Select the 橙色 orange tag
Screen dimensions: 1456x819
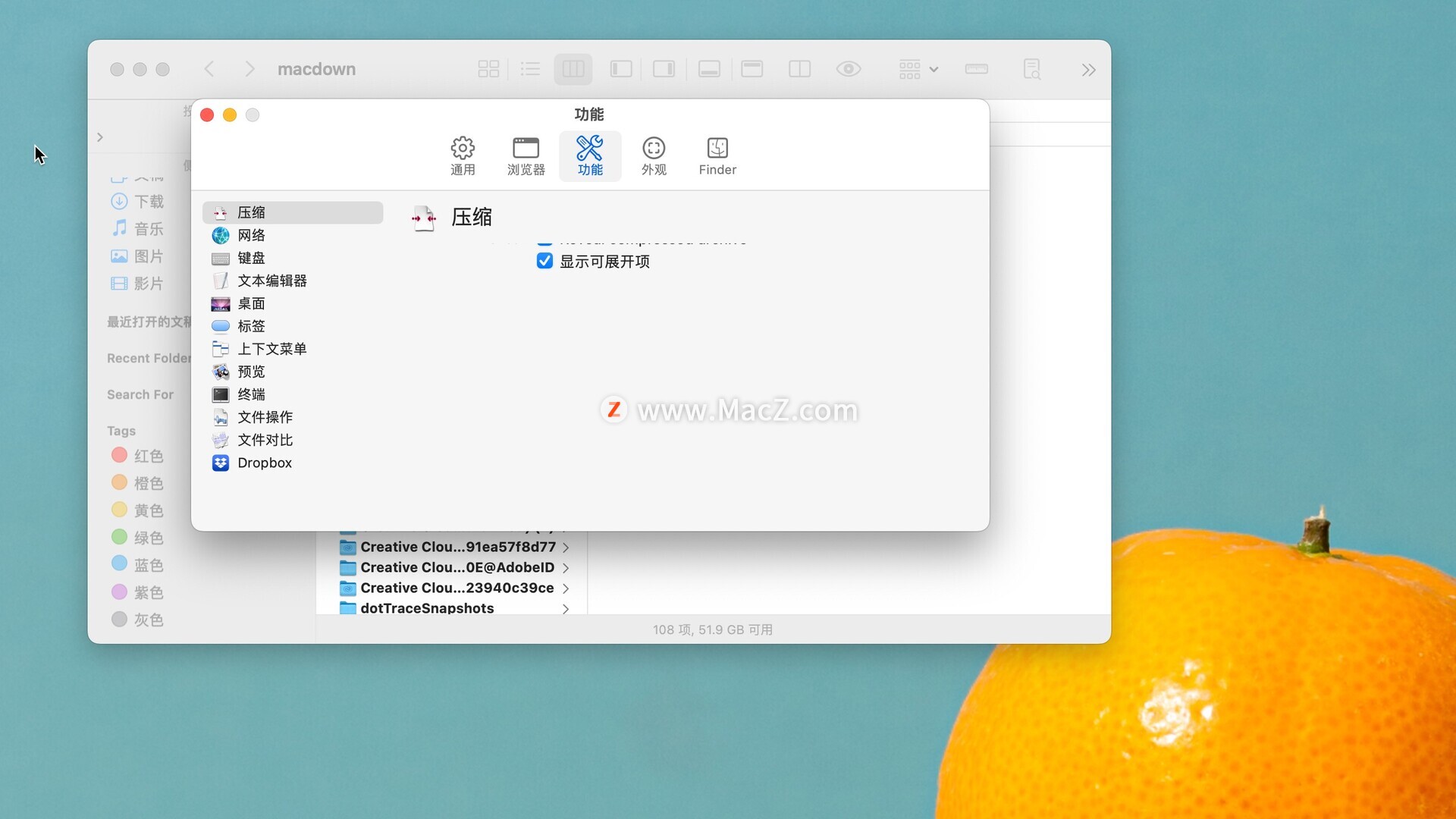click(138, 483)
